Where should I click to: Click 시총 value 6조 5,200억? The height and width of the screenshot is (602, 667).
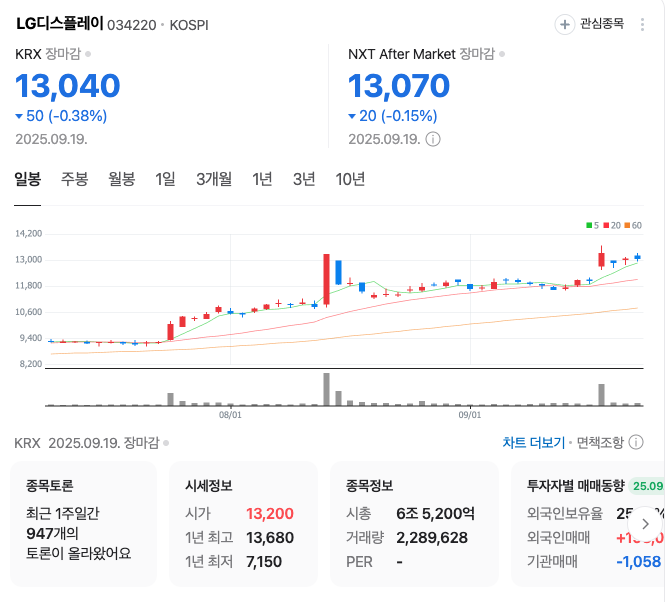click(x=435, y=514)
